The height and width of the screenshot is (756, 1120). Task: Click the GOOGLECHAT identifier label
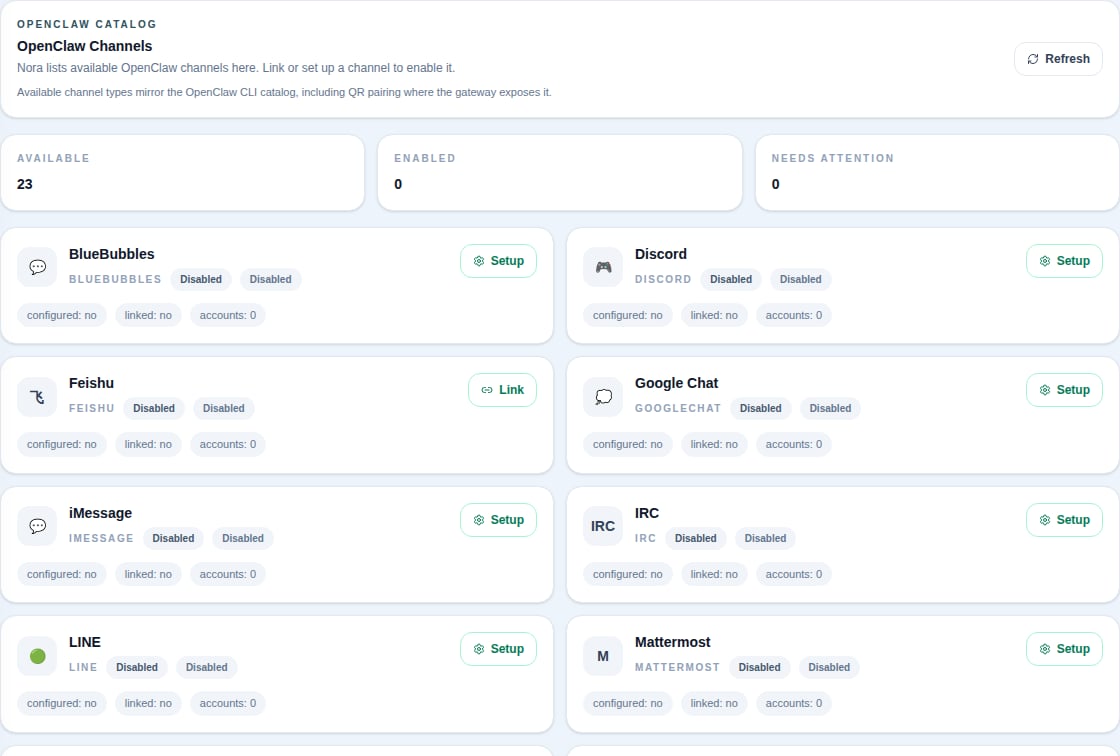[677, 409]
